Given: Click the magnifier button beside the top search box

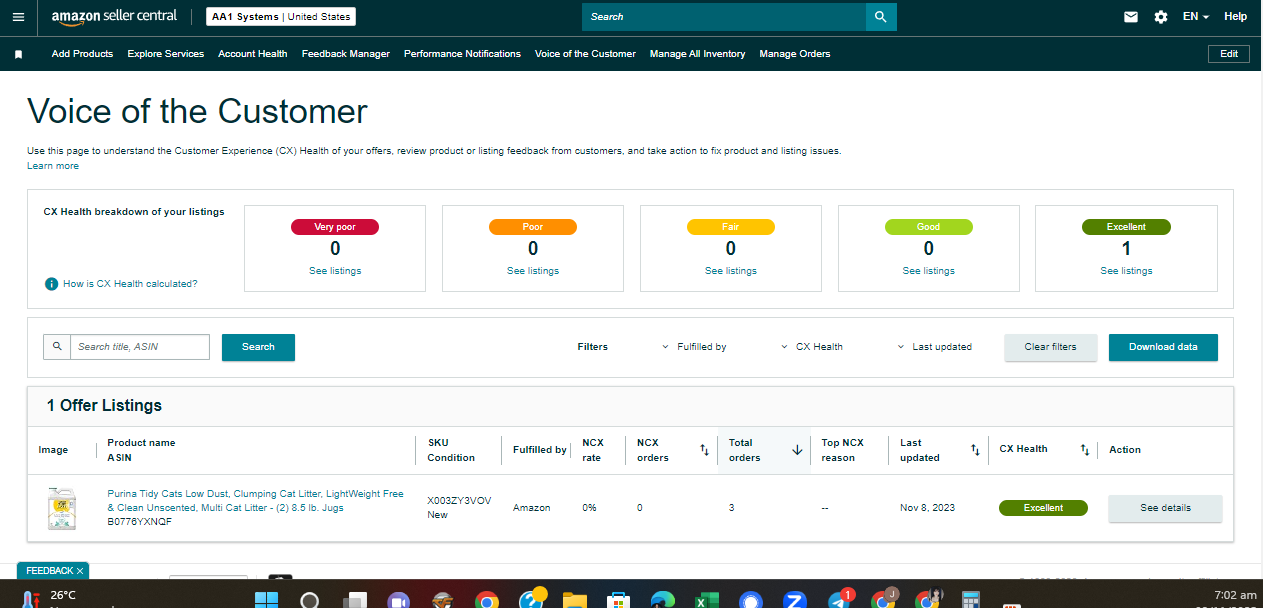Looking at the screenshot, I should click(x=881, y=17).
